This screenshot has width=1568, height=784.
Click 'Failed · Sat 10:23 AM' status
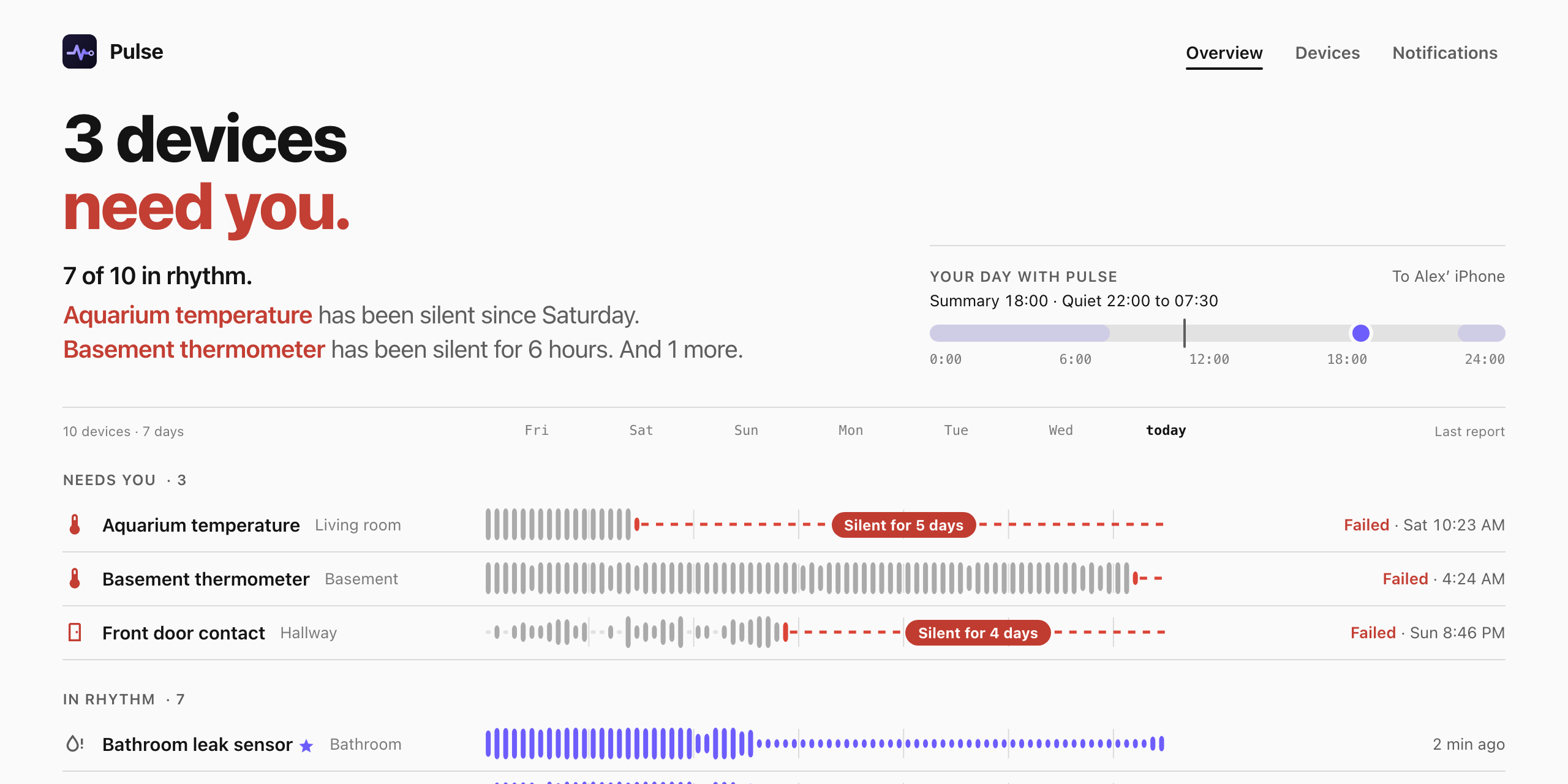1424,525
